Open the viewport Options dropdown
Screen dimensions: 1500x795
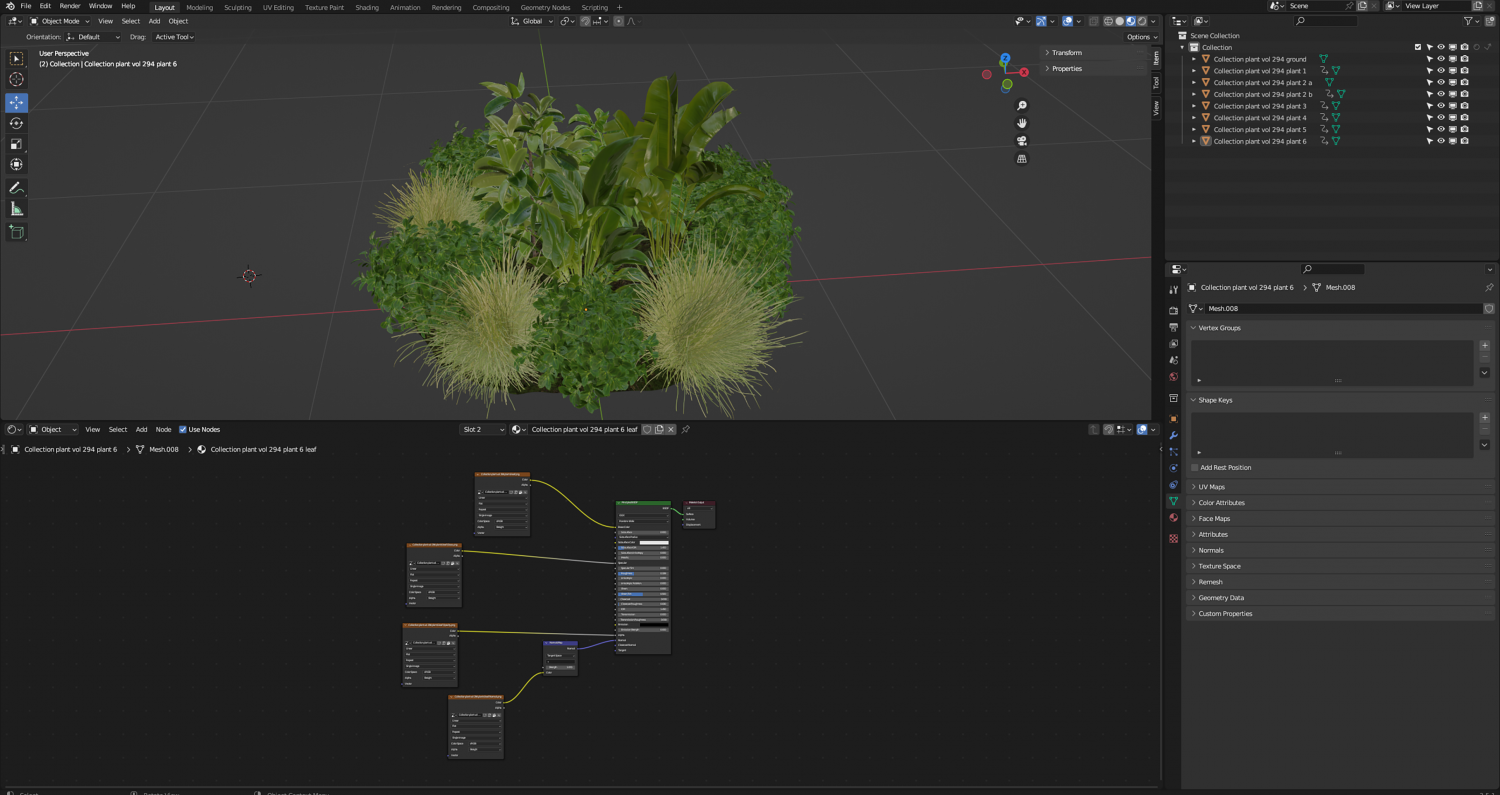pos(1141,37)
